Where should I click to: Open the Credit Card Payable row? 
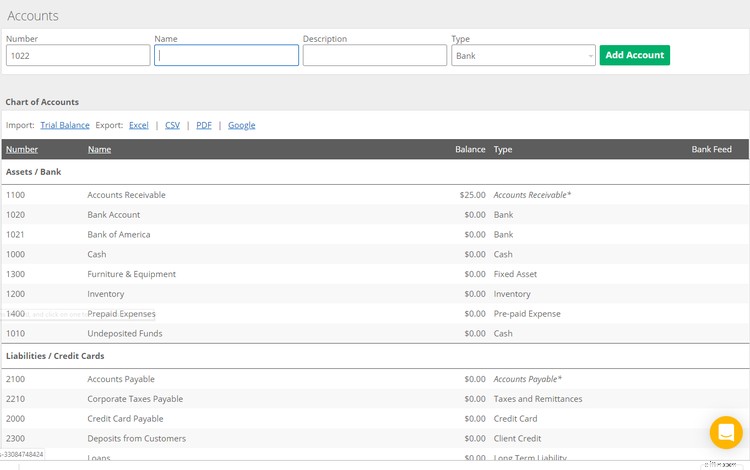(125, 419)
